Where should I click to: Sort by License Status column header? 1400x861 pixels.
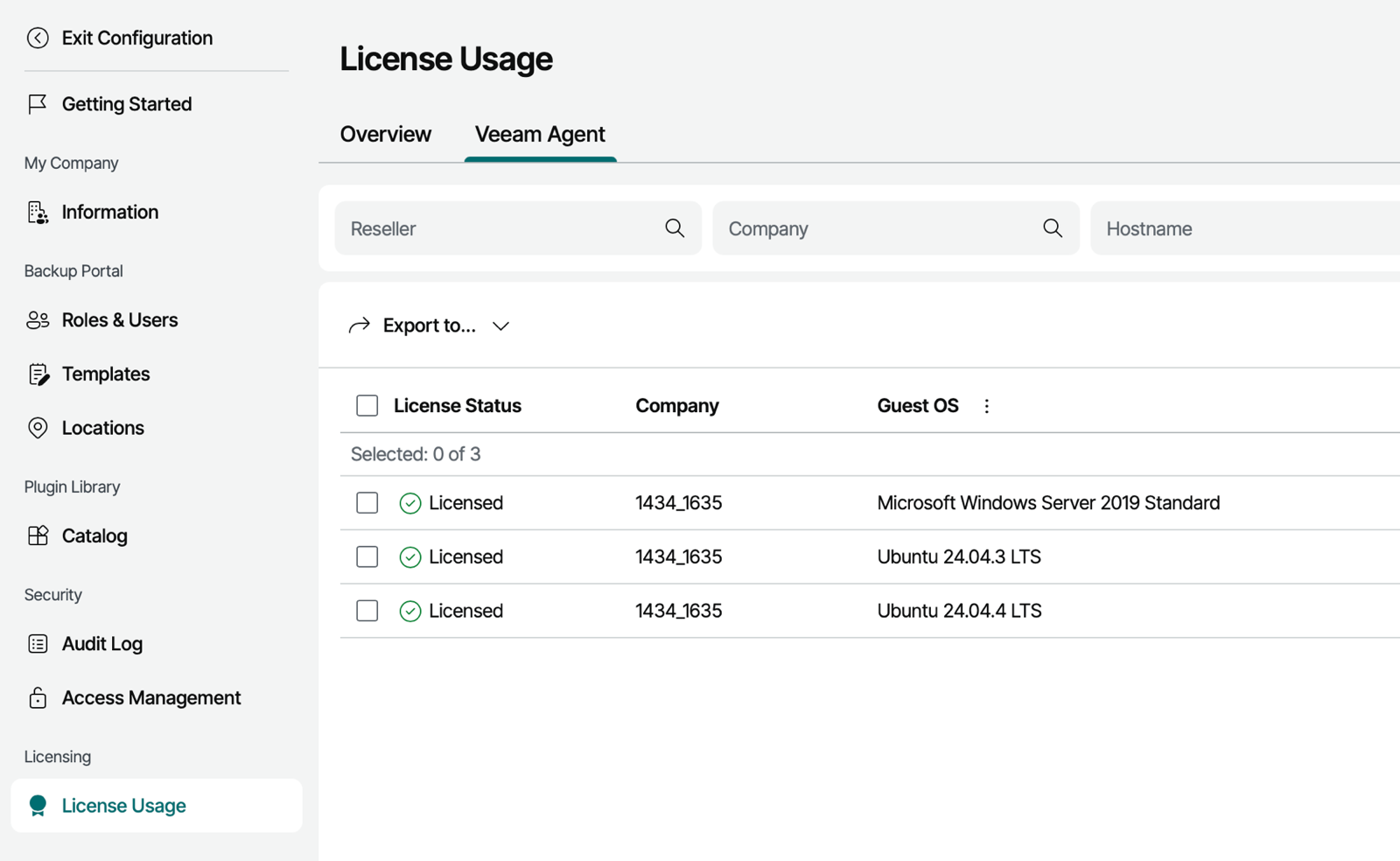click(458, 406)
